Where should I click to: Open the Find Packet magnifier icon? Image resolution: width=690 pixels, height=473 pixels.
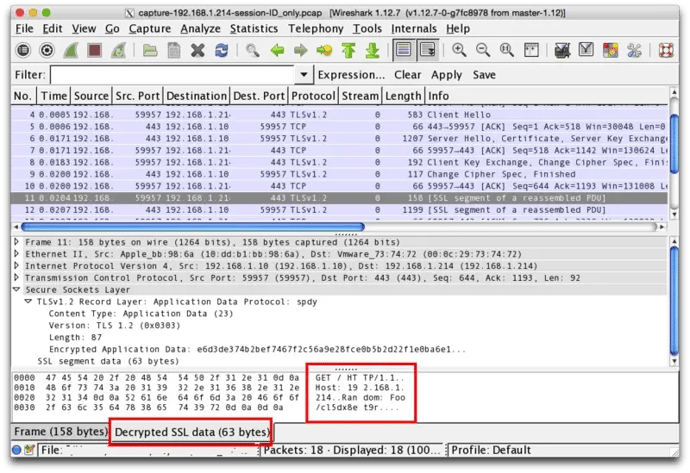(x=253, y=50)
